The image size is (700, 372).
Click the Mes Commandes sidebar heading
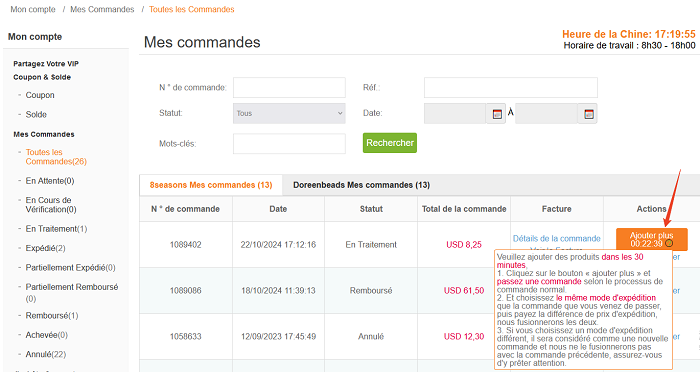pos(44,134)
